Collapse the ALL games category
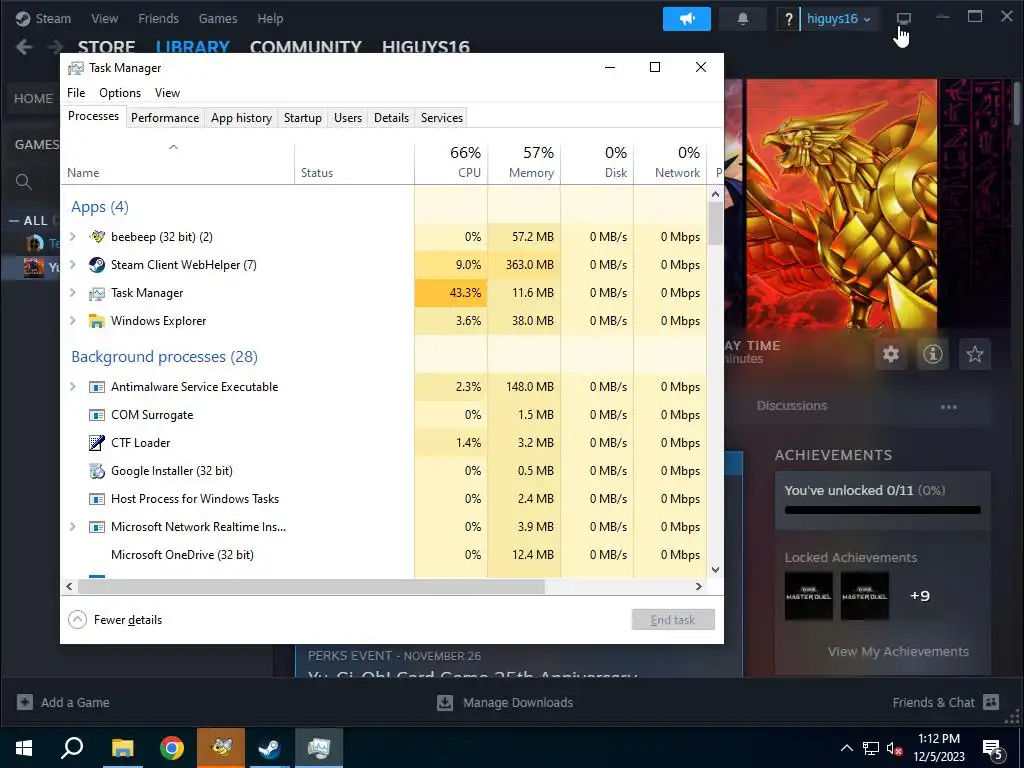This screenshot has height=768, width=1024. click(x=14, y=221)
